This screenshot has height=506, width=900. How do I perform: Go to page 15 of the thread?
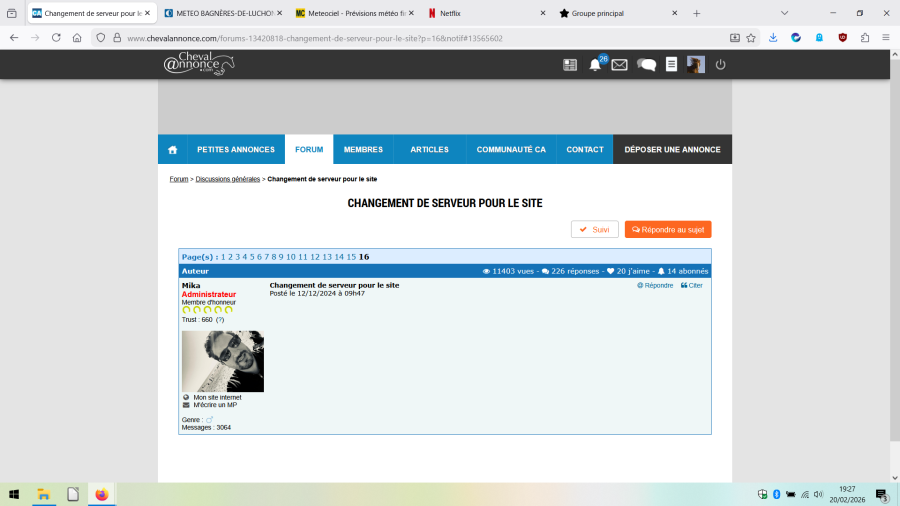tap(351, 257)
